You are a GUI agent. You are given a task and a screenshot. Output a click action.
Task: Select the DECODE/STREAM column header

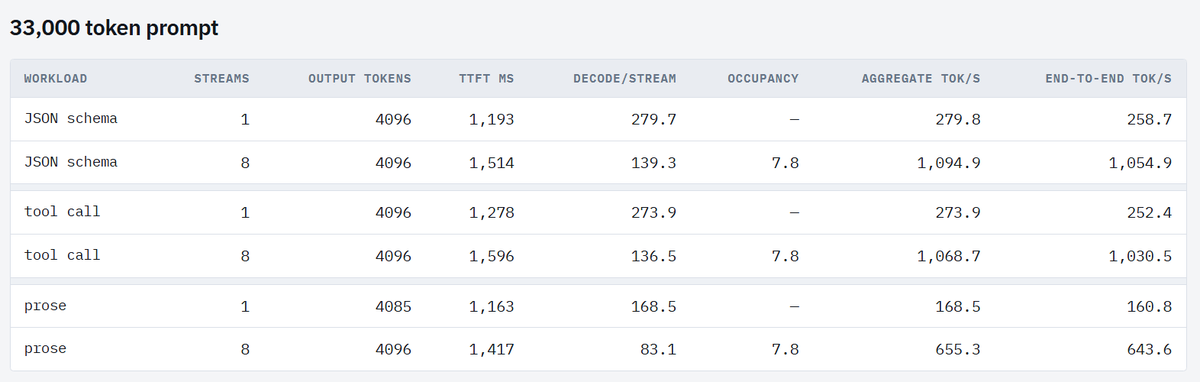click(x=625, y=78)
